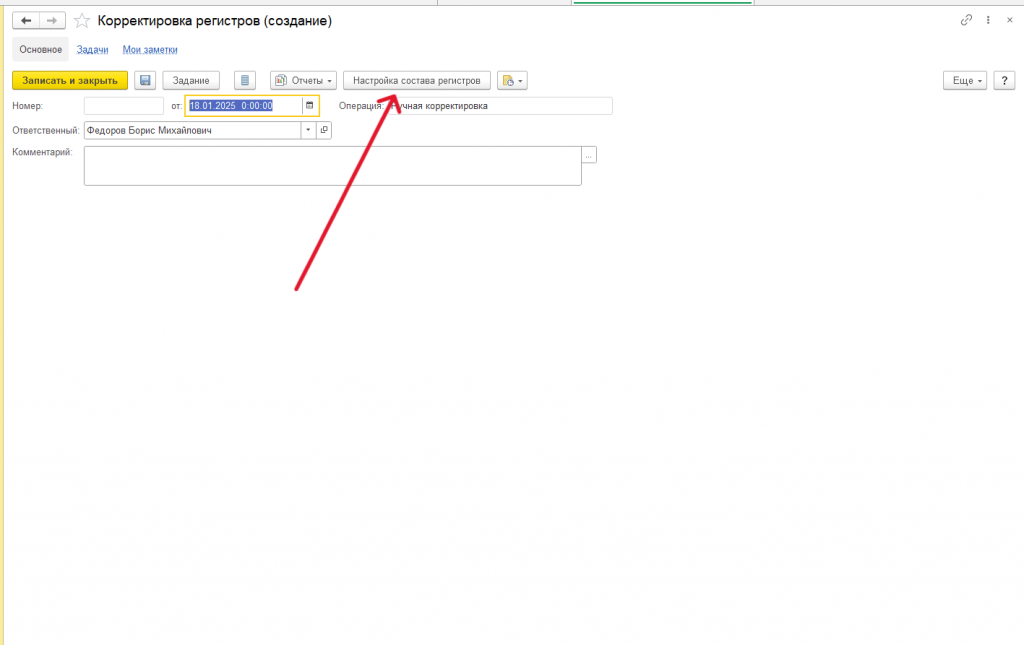Click inside the Комментарий text area
1024x645 pixels.
coord(332,166)
